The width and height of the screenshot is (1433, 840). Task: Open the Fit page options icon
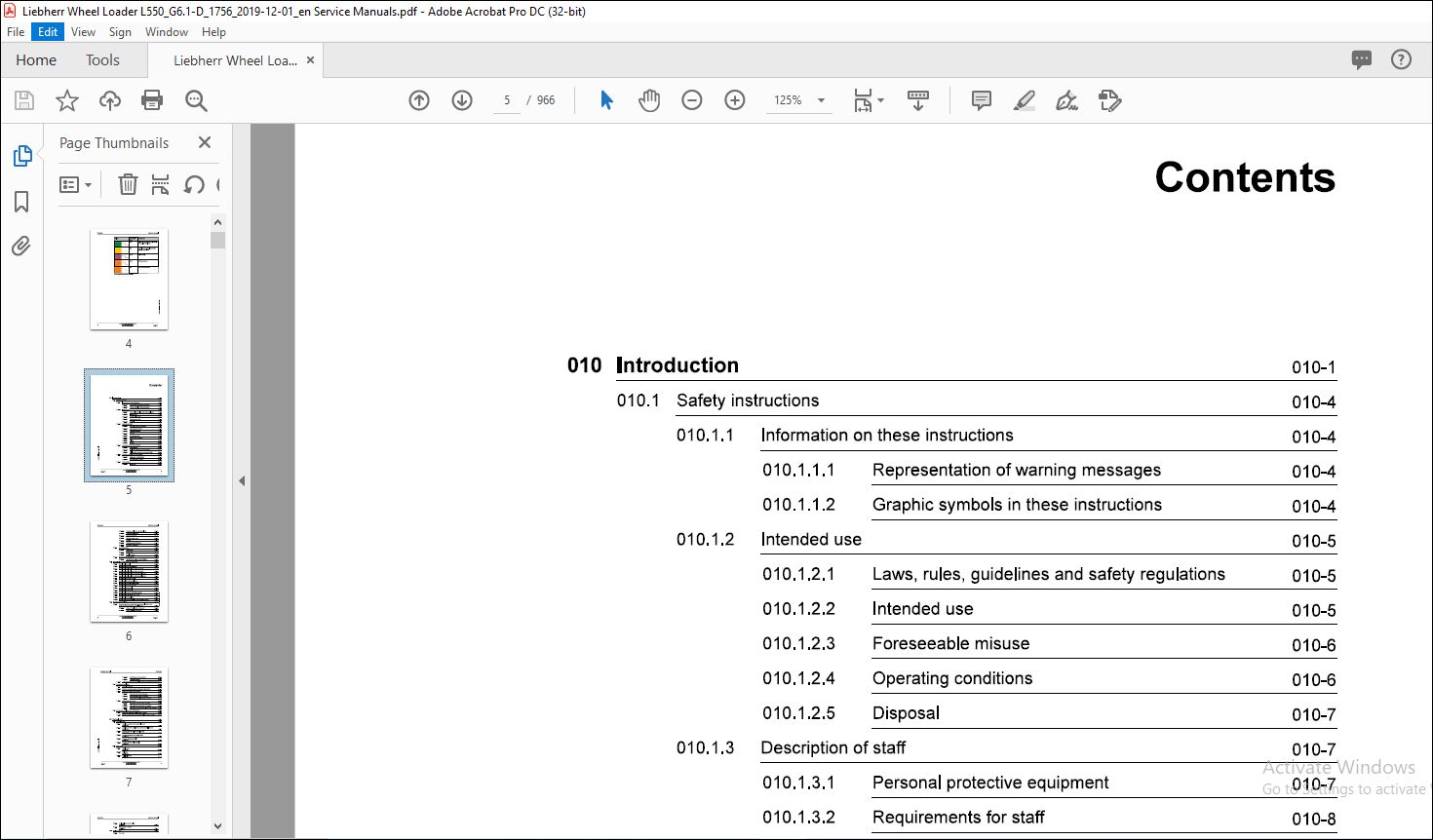[863, 100]
